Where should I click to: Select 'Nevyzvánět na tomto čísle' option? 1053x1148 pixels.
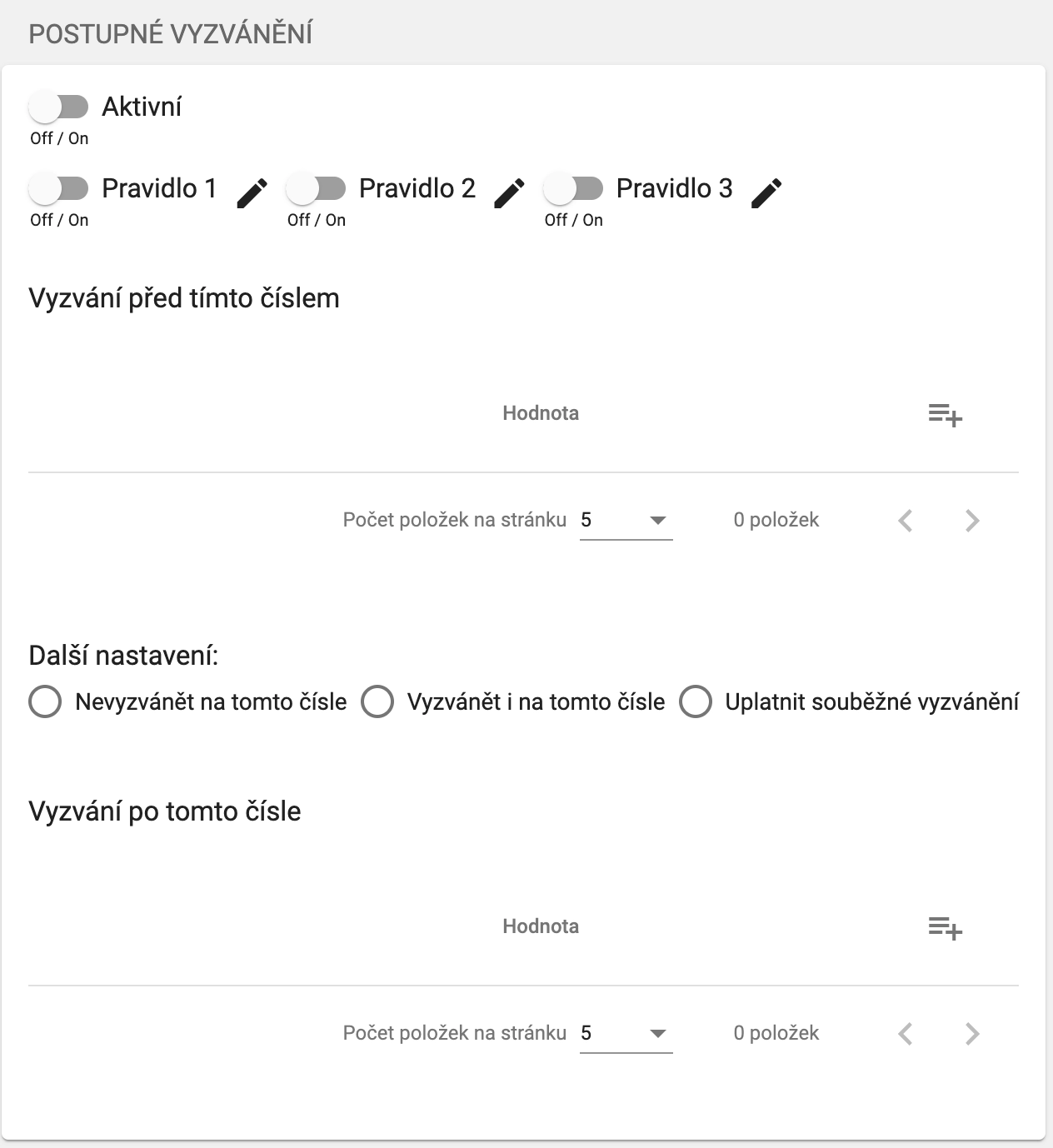coord(46,701)
